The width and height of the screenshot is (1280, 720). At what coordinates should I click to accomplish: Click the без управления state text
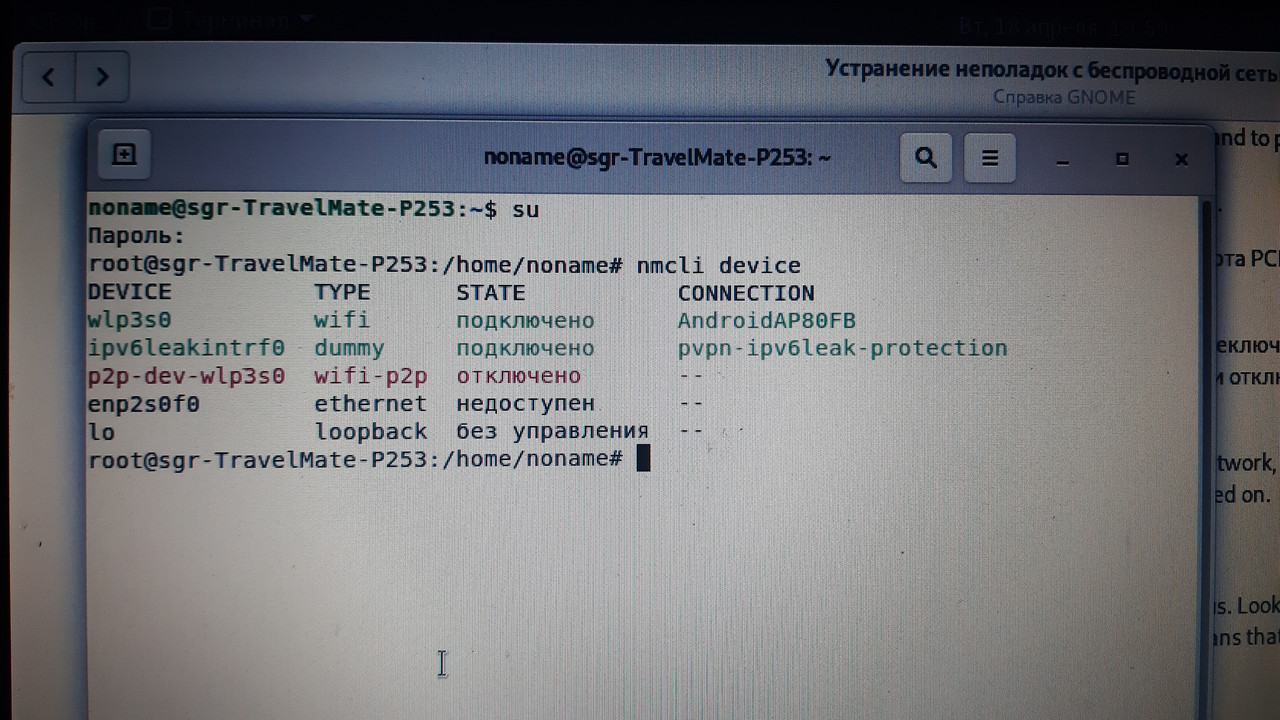[x=553, y=432]
